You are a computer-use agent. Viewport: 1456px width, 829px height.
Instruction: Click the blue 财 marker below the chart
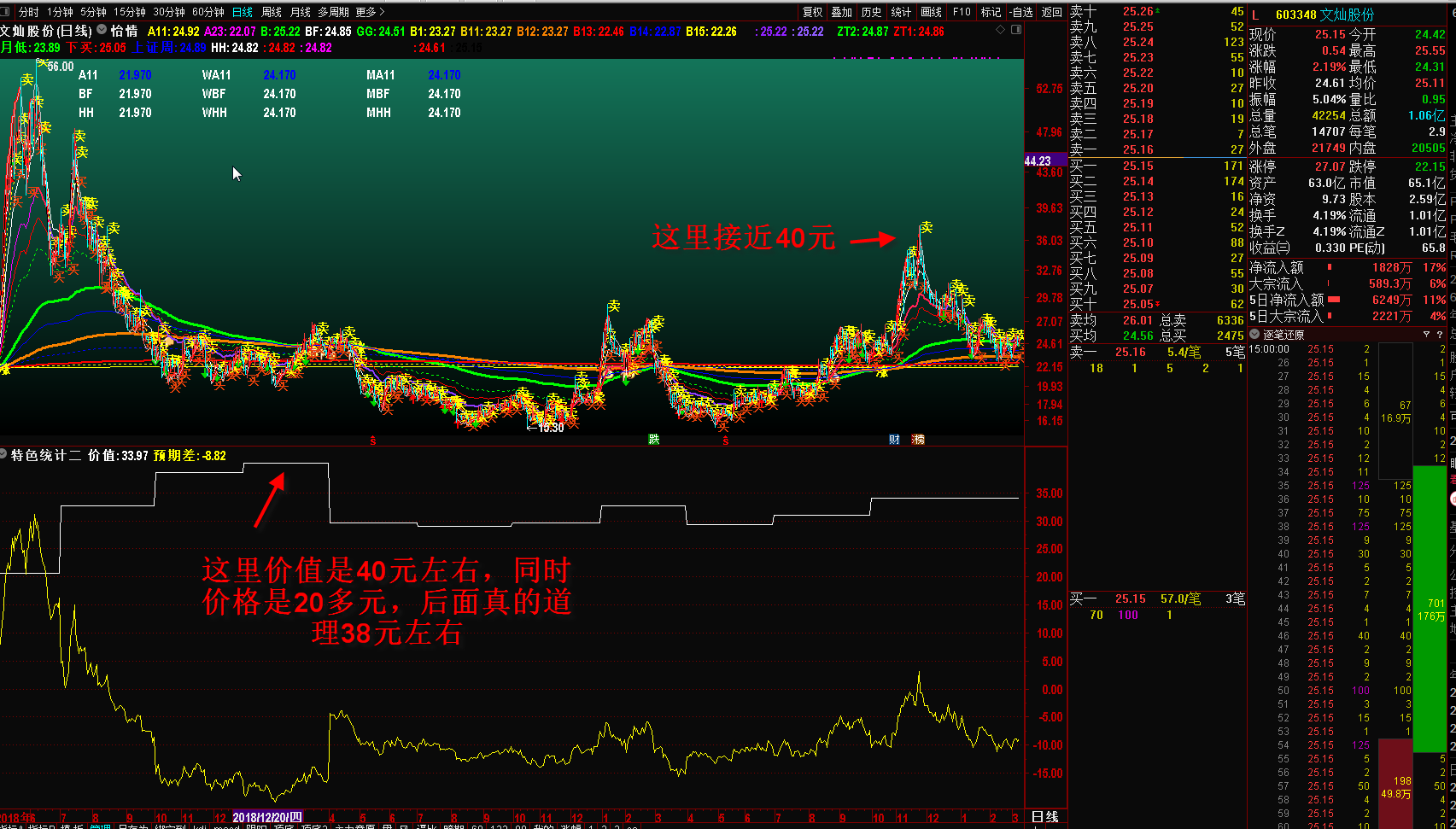click(x=894, y=440)
